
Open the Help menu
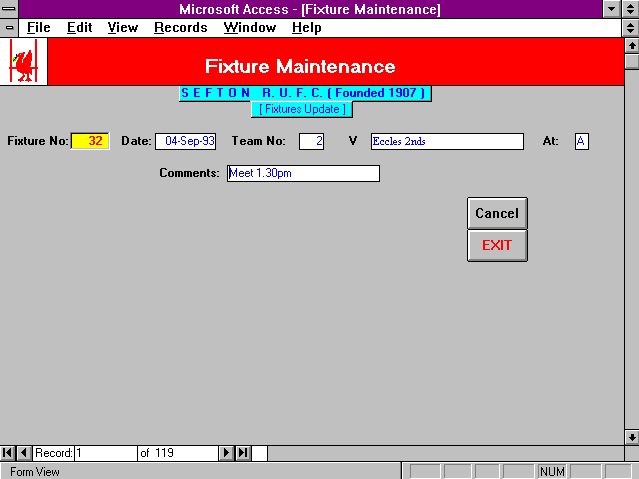point(306,28)
